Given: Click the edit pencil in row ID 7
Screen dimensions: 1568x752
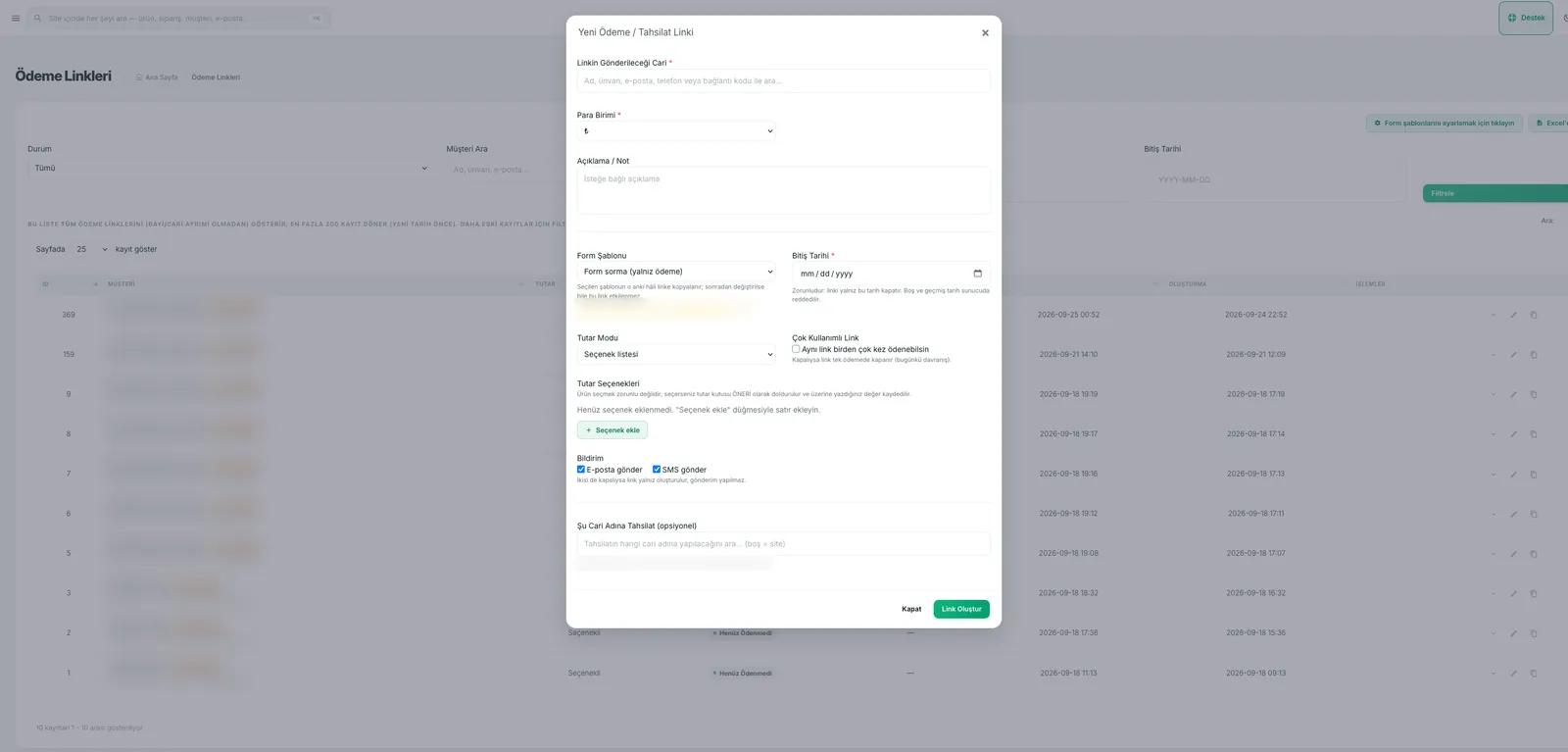Looking at the screenshot, I should [1513, 475].
